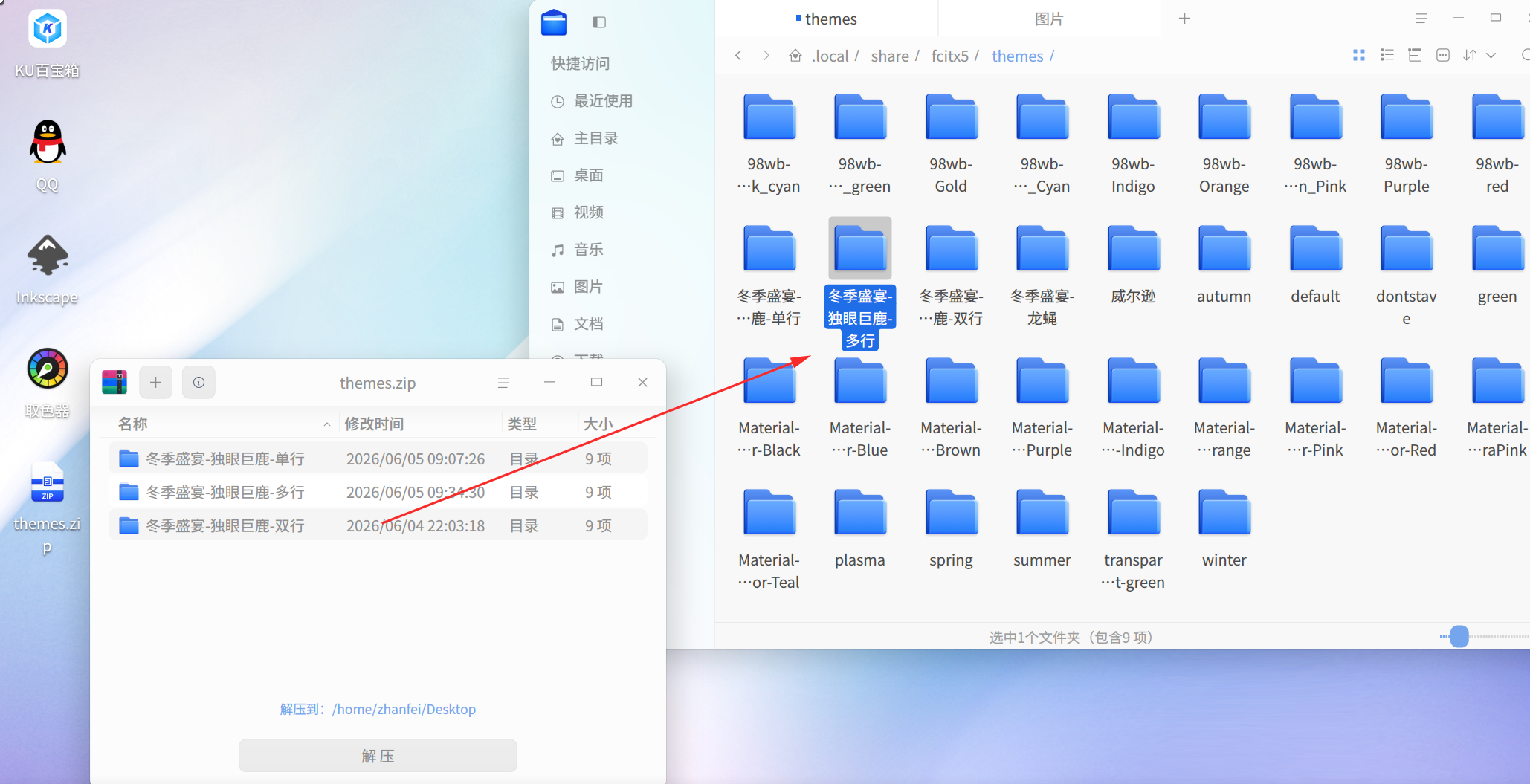Go back in file manager navigation
Viewport: 1530px width, 784px height.
click(x=738, y=56)
